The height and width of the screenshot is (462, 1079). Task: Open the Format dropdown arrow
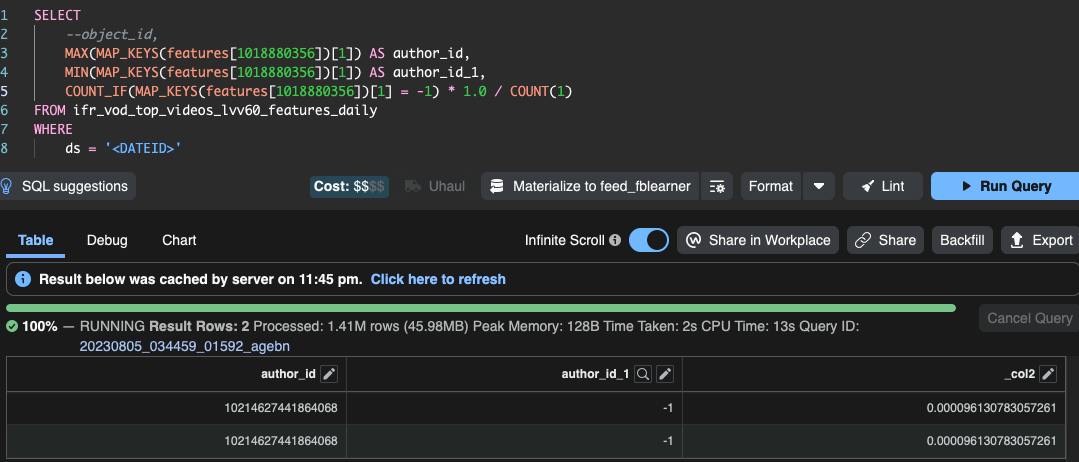coord(818,186)
